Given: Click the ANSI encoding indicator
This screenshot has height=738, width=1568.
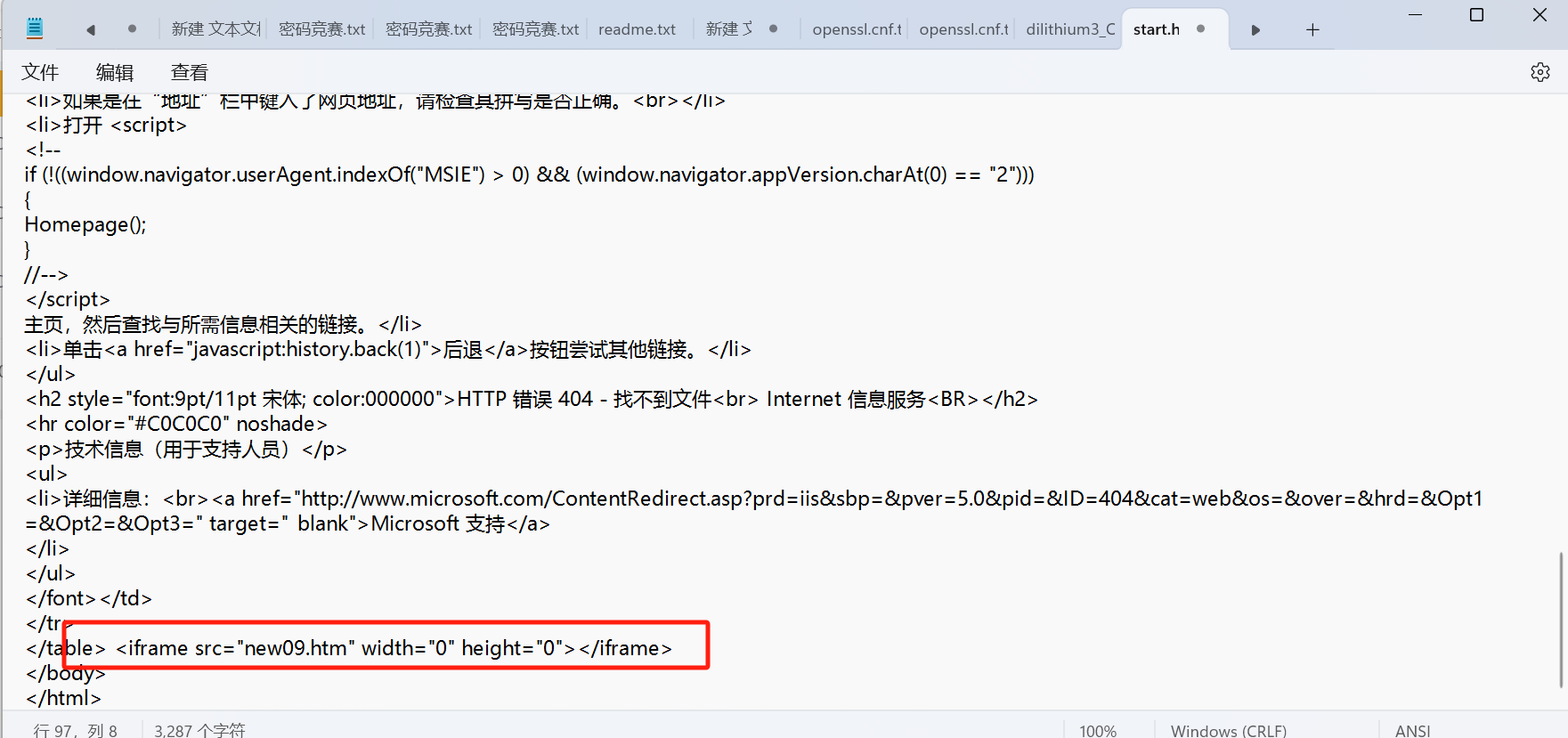Looking at the screenshot, I should pyautogui.click(x=1413, y=730).
